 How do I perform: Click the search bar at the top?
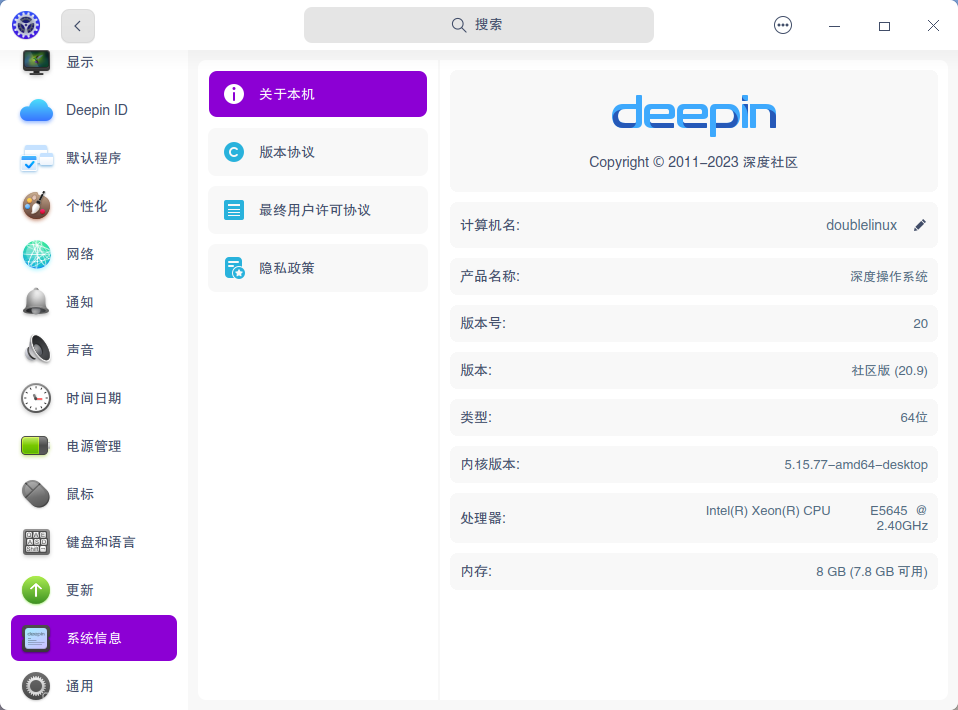tap(478, 25)
